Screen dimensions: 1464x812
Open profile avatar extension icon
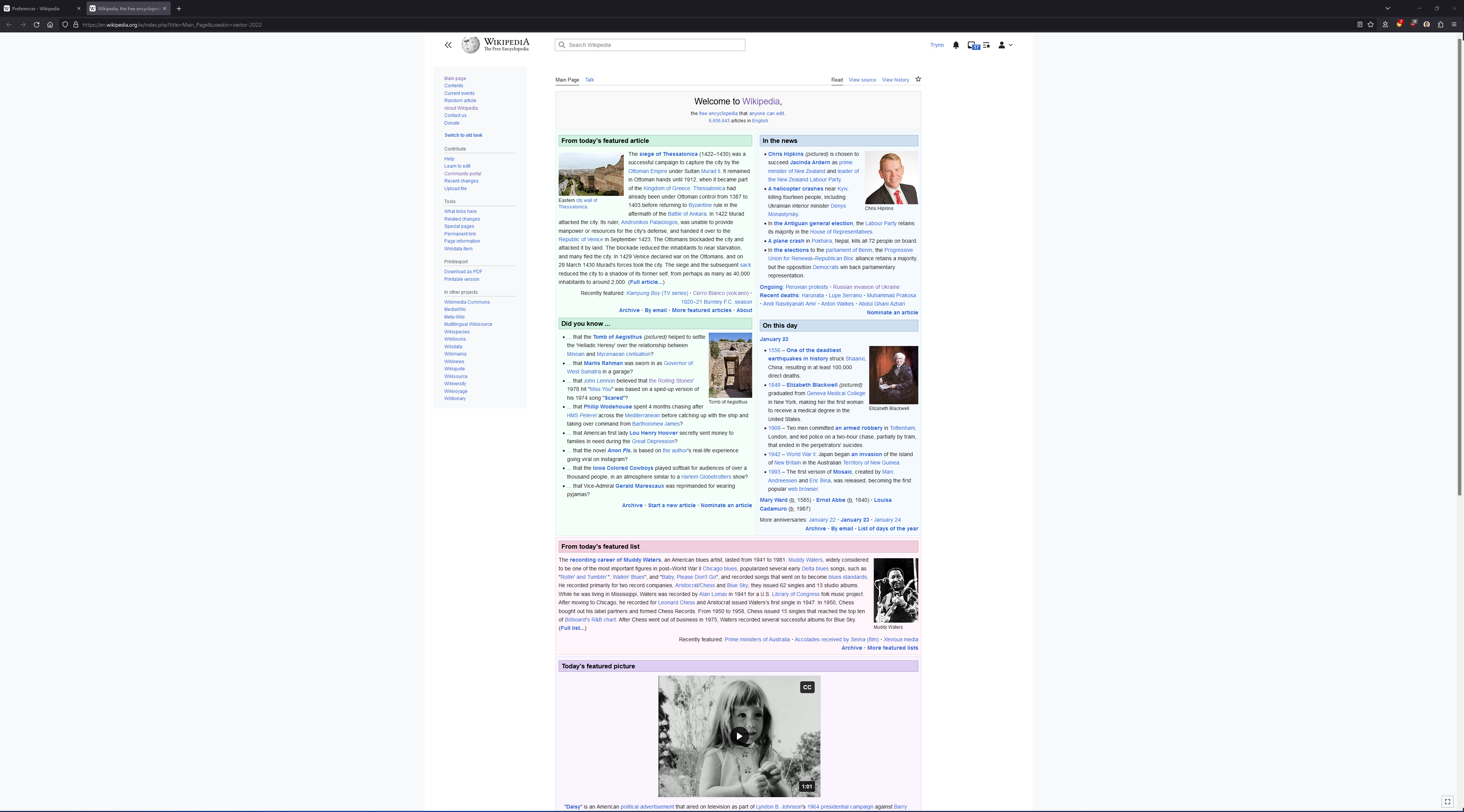point(1427,24)
